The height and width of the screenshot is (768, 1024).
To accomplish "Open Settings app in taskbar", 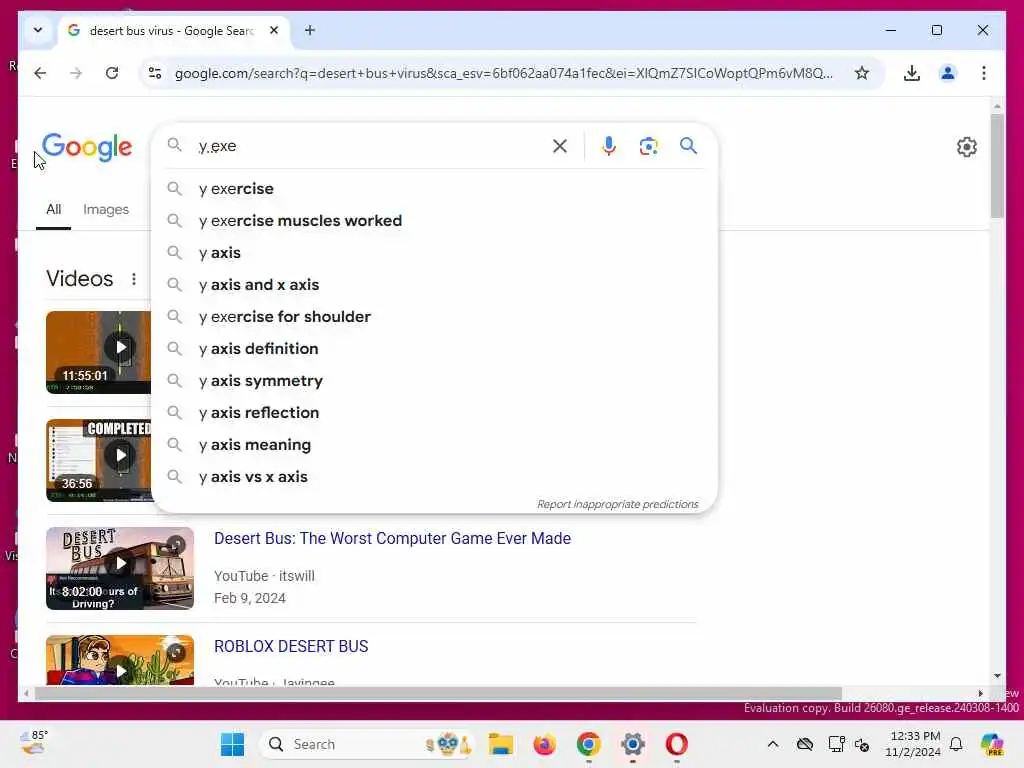I will coord(632,744).
